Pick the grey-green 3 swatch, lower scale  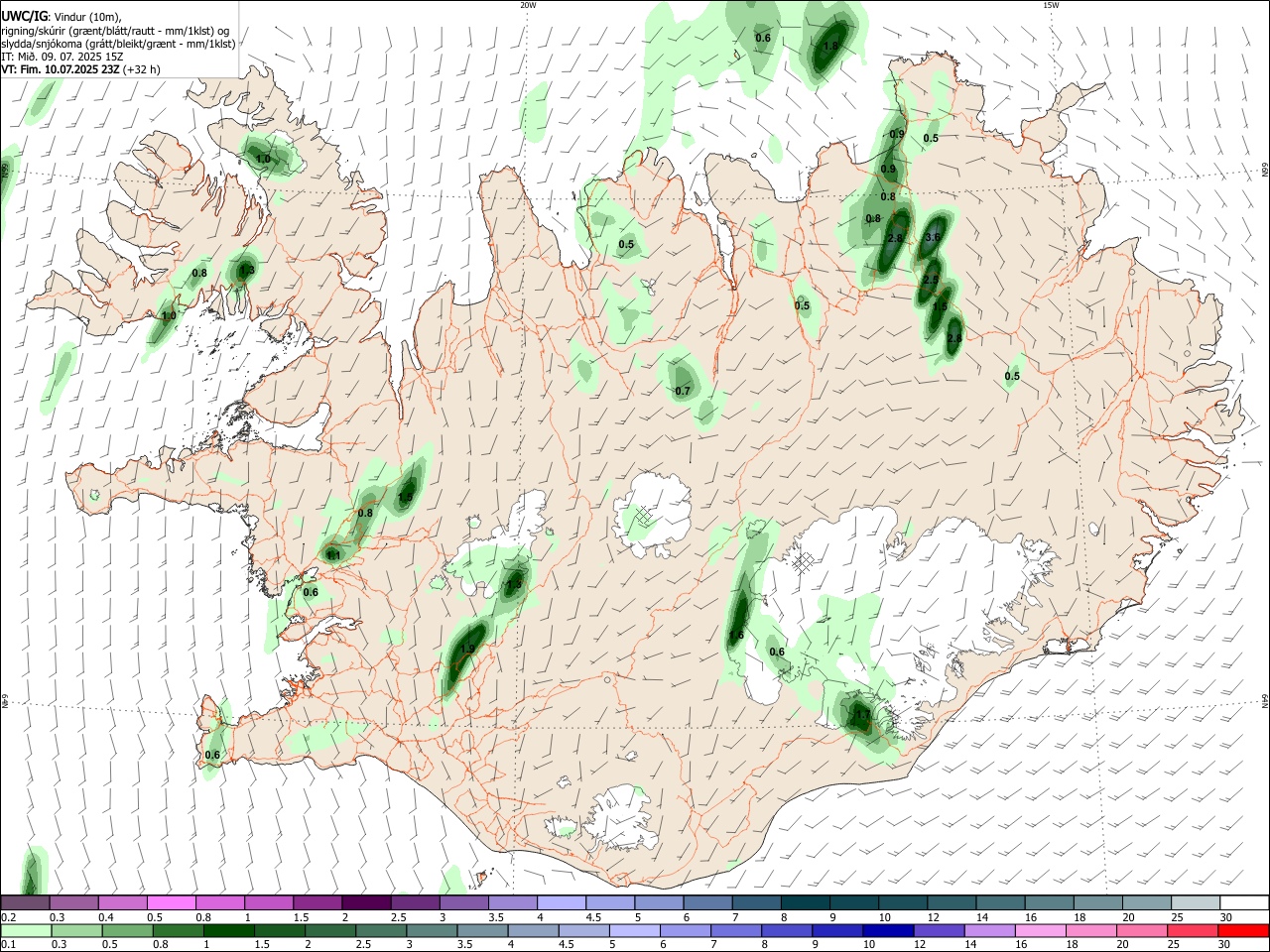pos(432,930)
